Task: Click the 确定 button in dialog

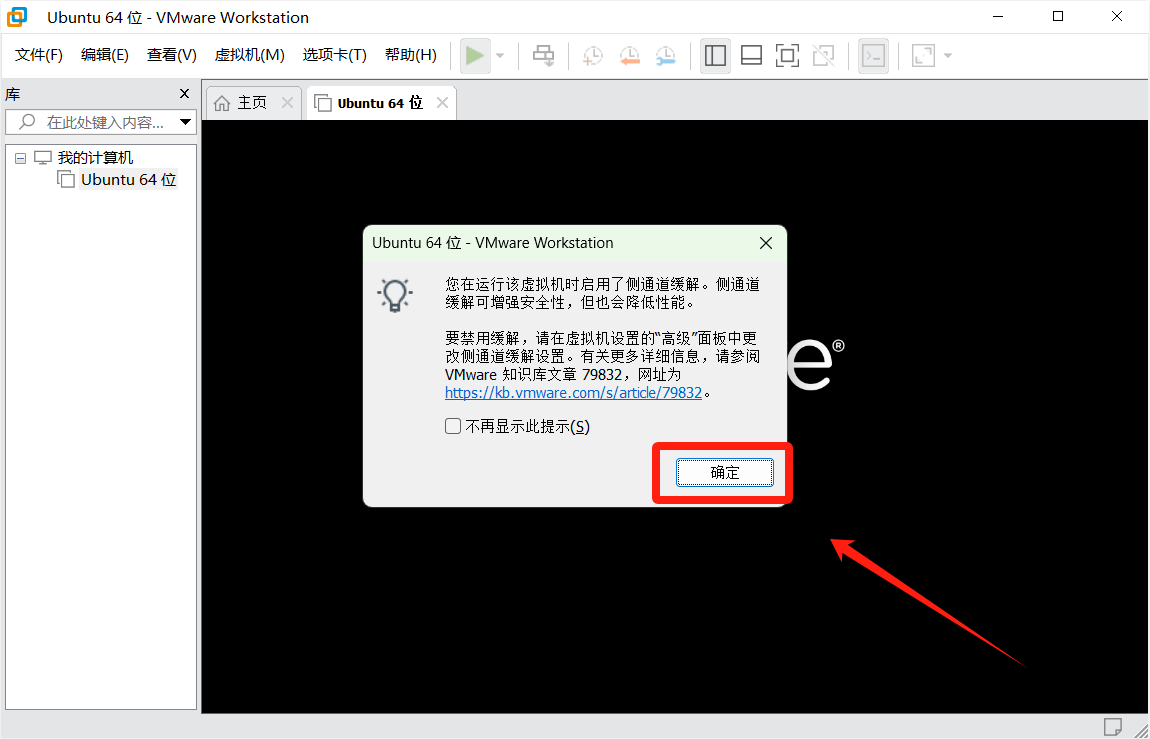Action: [x=724, y=473]
